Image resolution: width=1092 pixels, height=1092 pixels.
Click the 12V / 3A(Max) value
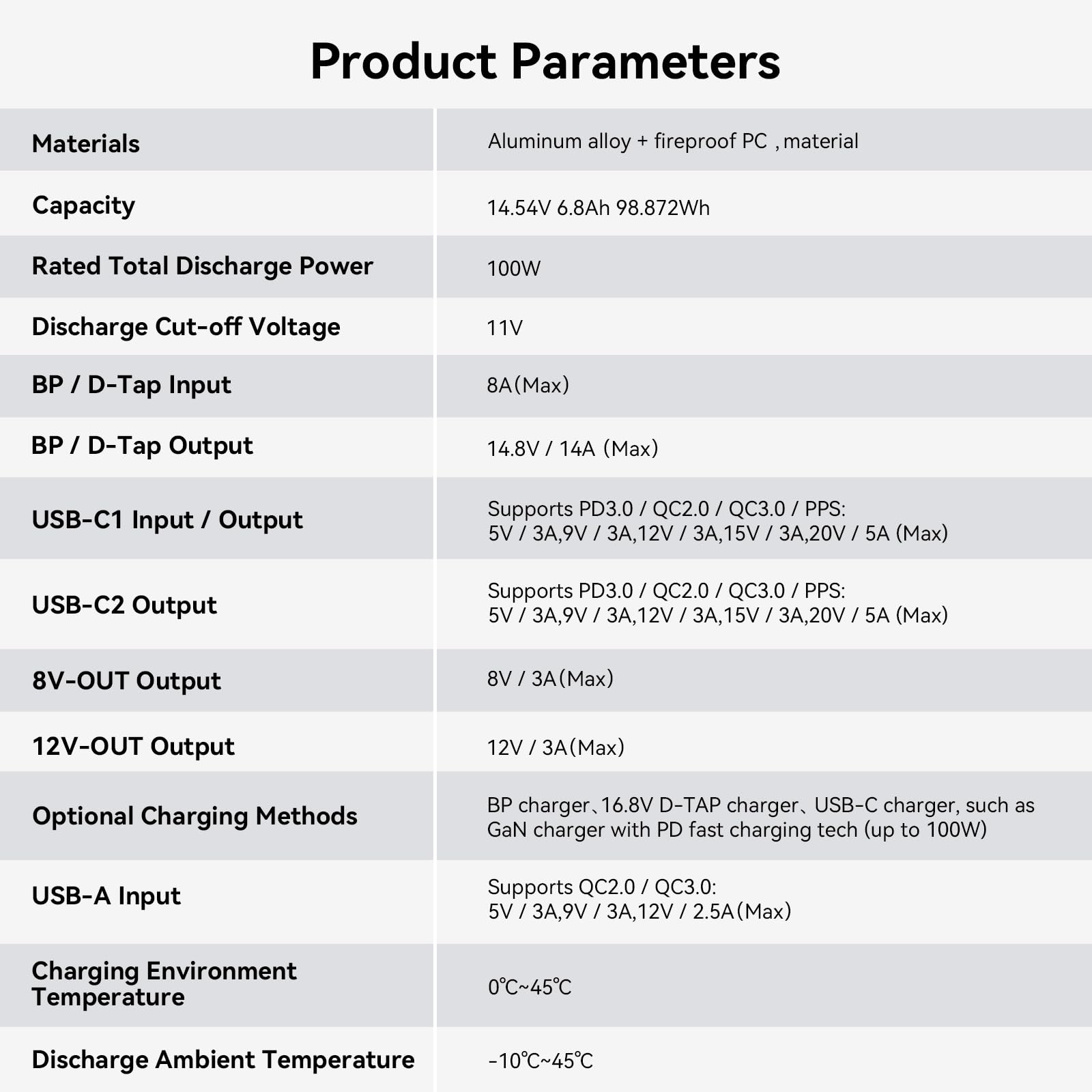(x=556, y=747)
